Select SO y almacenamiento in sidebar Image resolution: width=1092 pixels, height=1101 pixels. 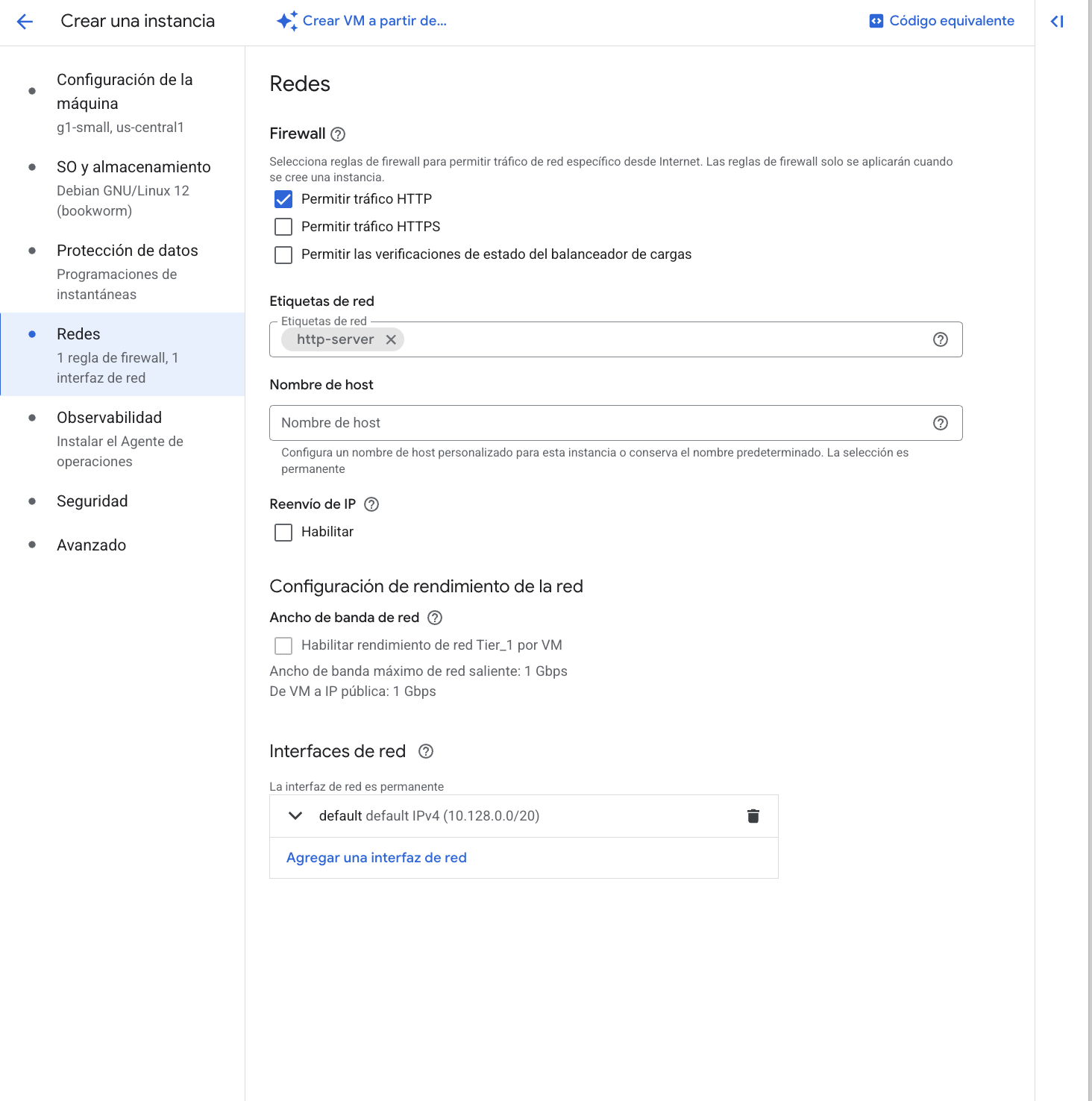point(134,166)
